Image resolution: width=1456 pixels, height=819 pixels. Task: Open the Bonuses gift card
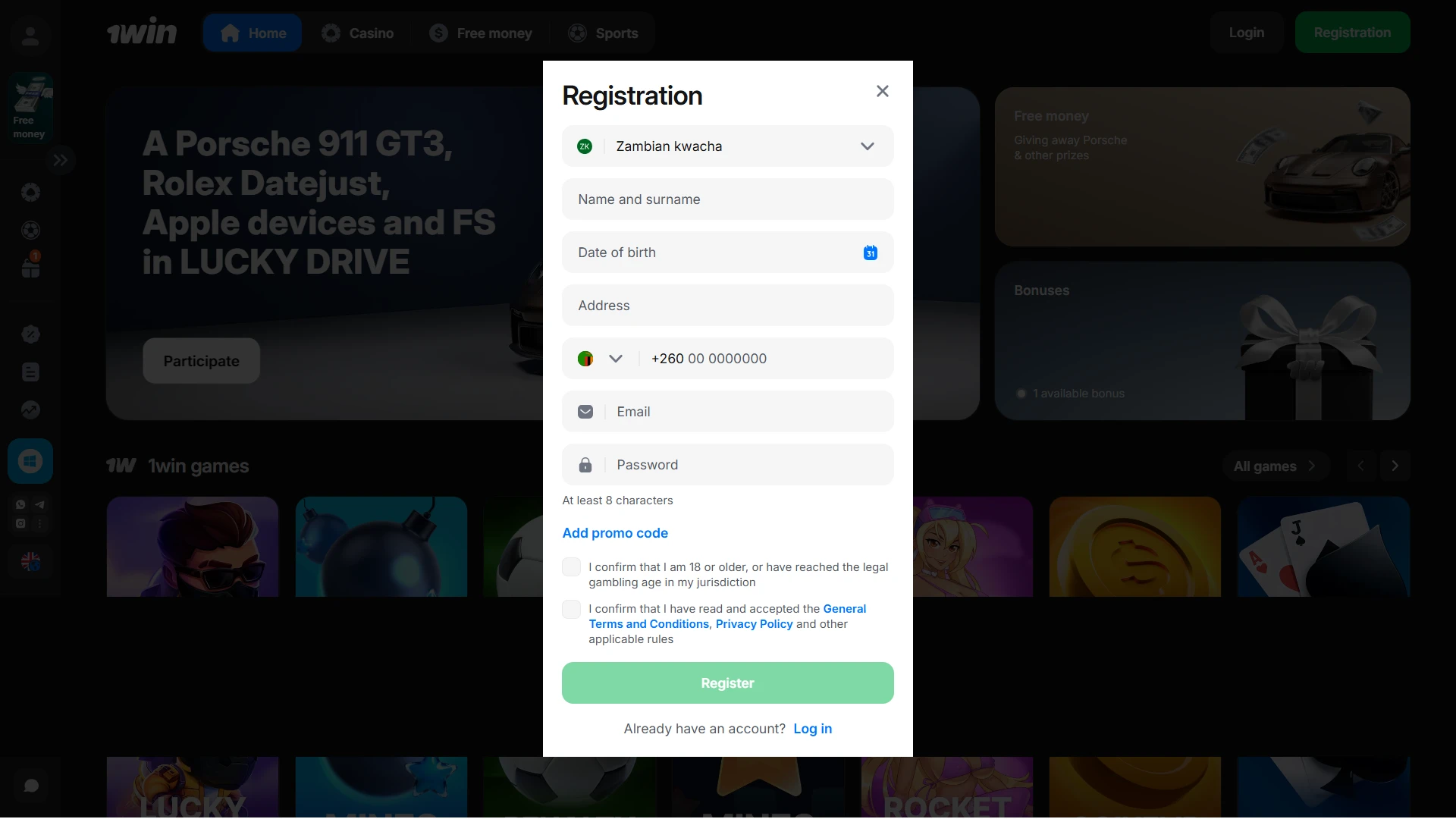(x=1202, y=341)
